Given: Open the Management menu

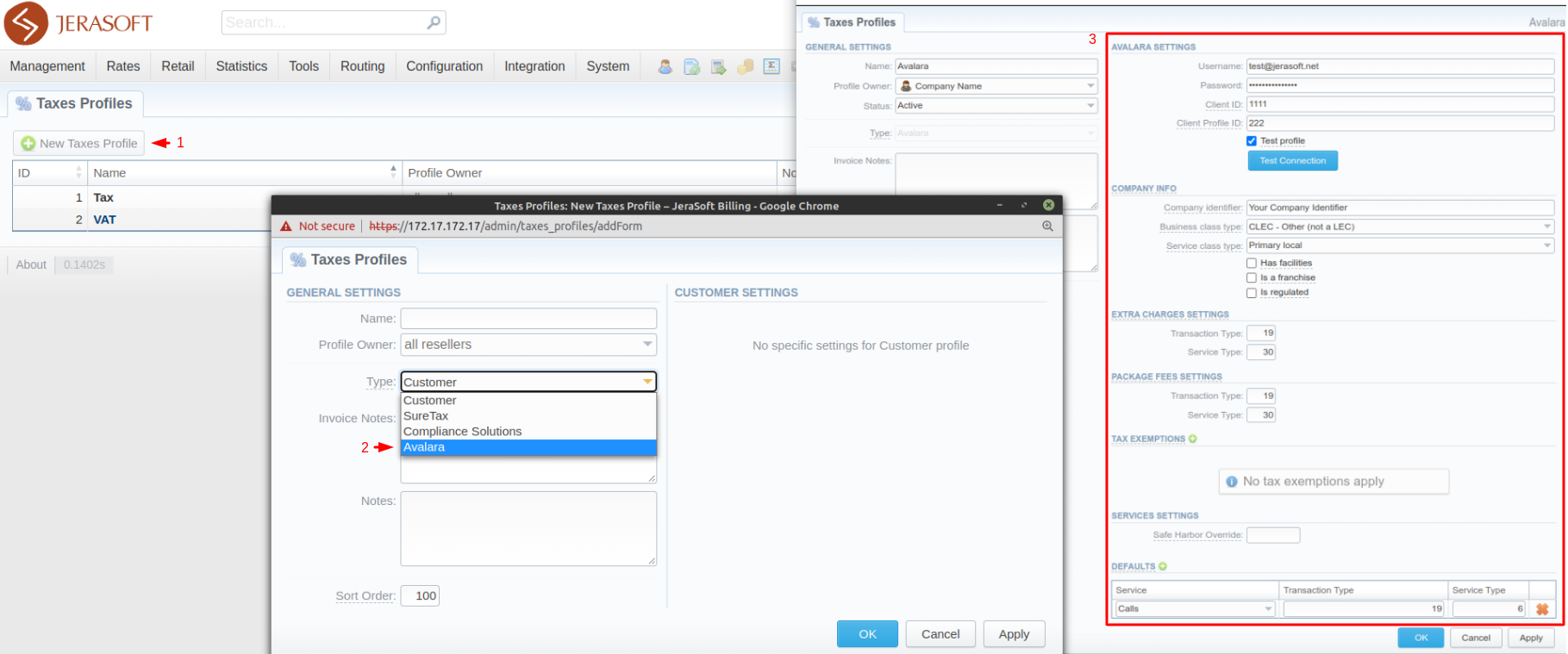Looking at the screenshot, I should point(47,66).
